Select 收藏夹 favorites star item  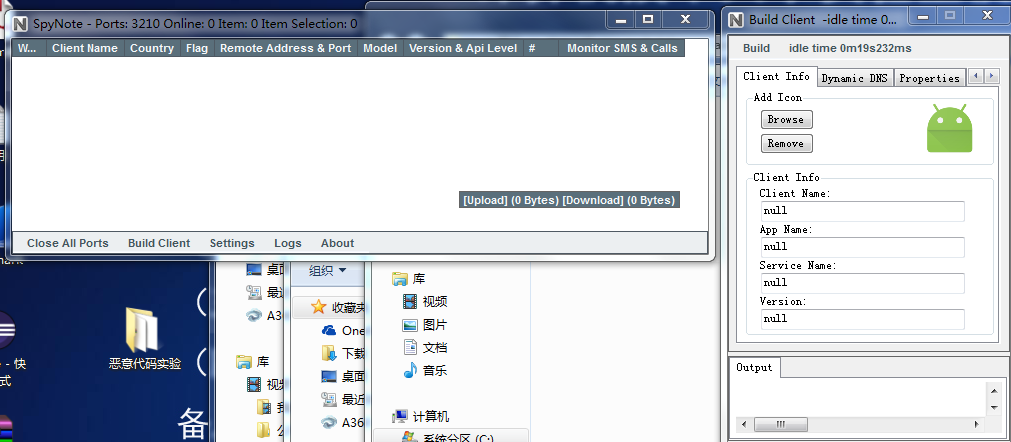pos(338,307)
